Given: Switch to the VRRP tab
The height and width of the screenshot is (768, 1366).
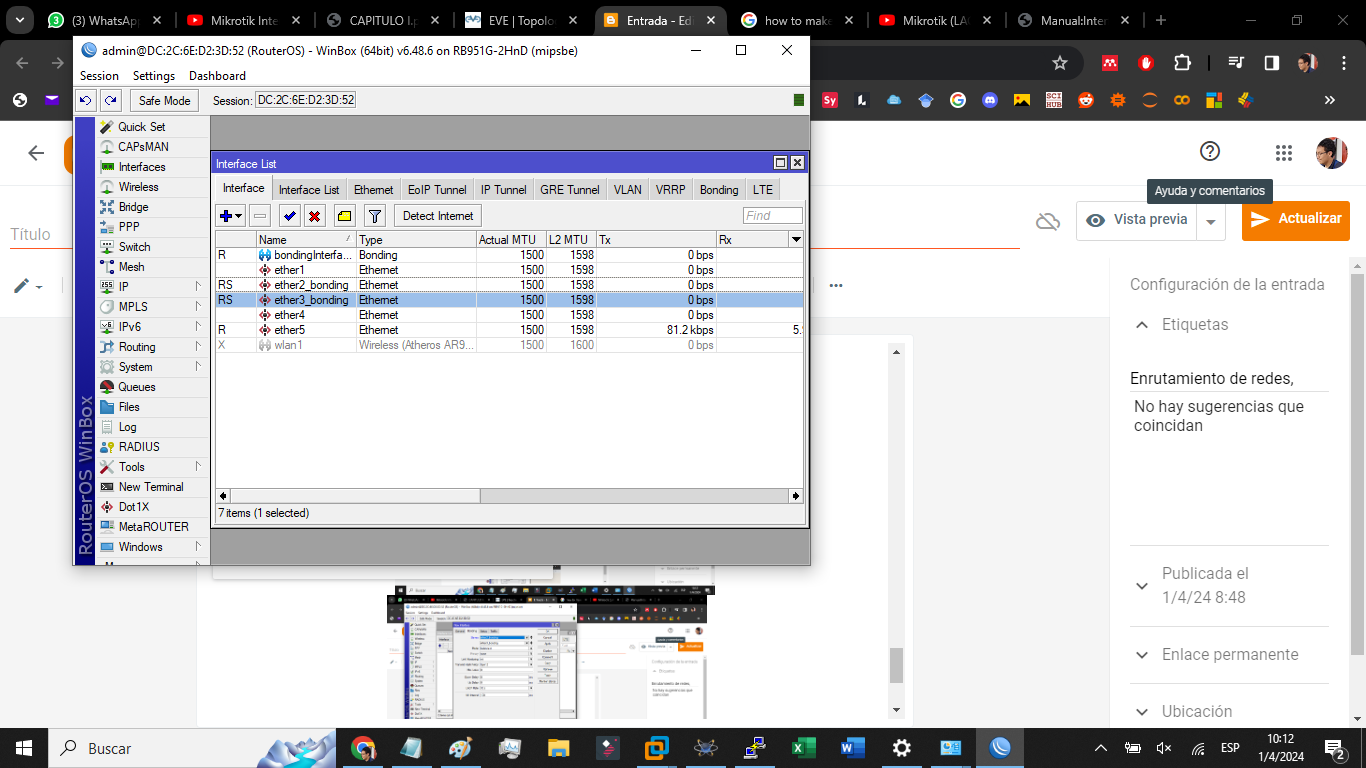Looking at the screenshot, I should (x=670, y=189).
